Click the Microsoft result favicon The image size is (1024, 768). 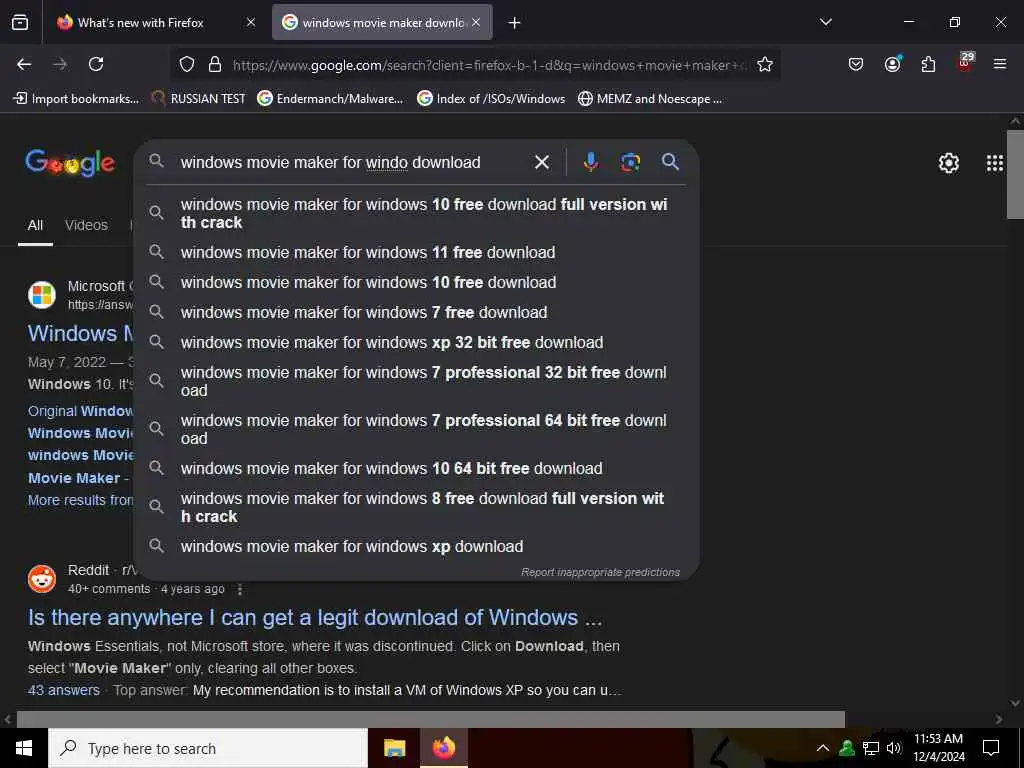[x=42, y=295]
